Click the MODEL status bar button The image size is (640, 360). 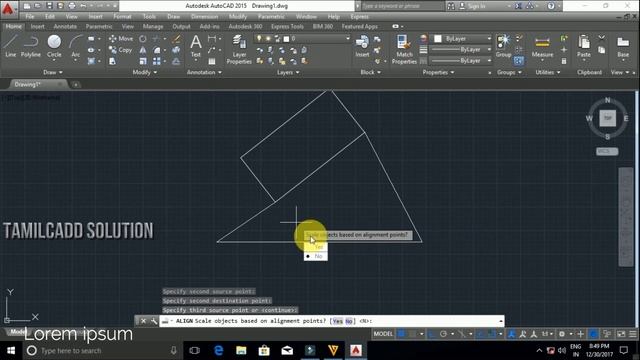pos(383,334)
